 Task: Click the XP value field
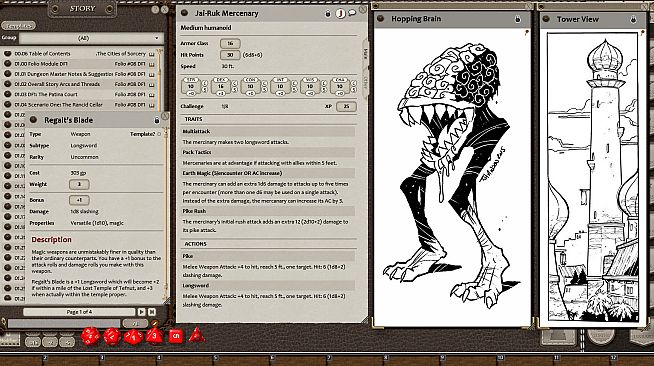(346, 107)
